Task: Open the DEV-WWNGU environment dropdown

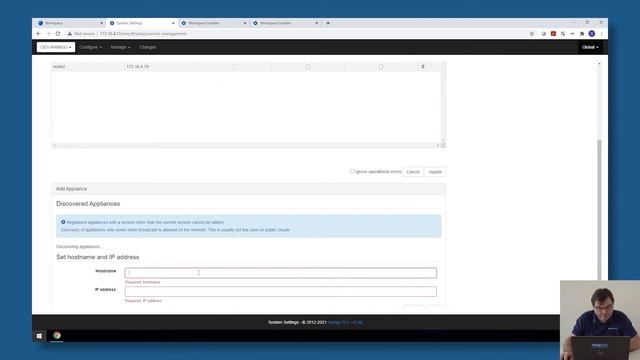Action: pyautogui.click(x=56, y=47)
